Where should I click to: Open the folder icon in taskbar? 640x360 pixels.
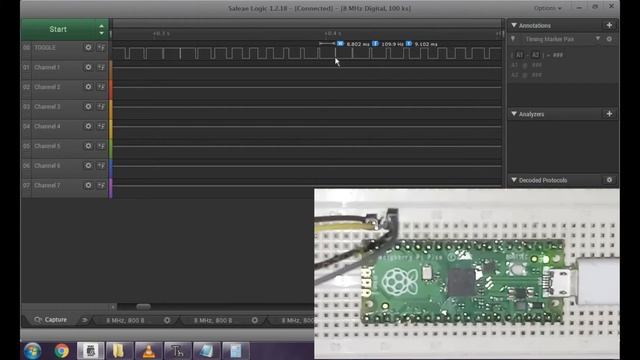click(119, 351)
